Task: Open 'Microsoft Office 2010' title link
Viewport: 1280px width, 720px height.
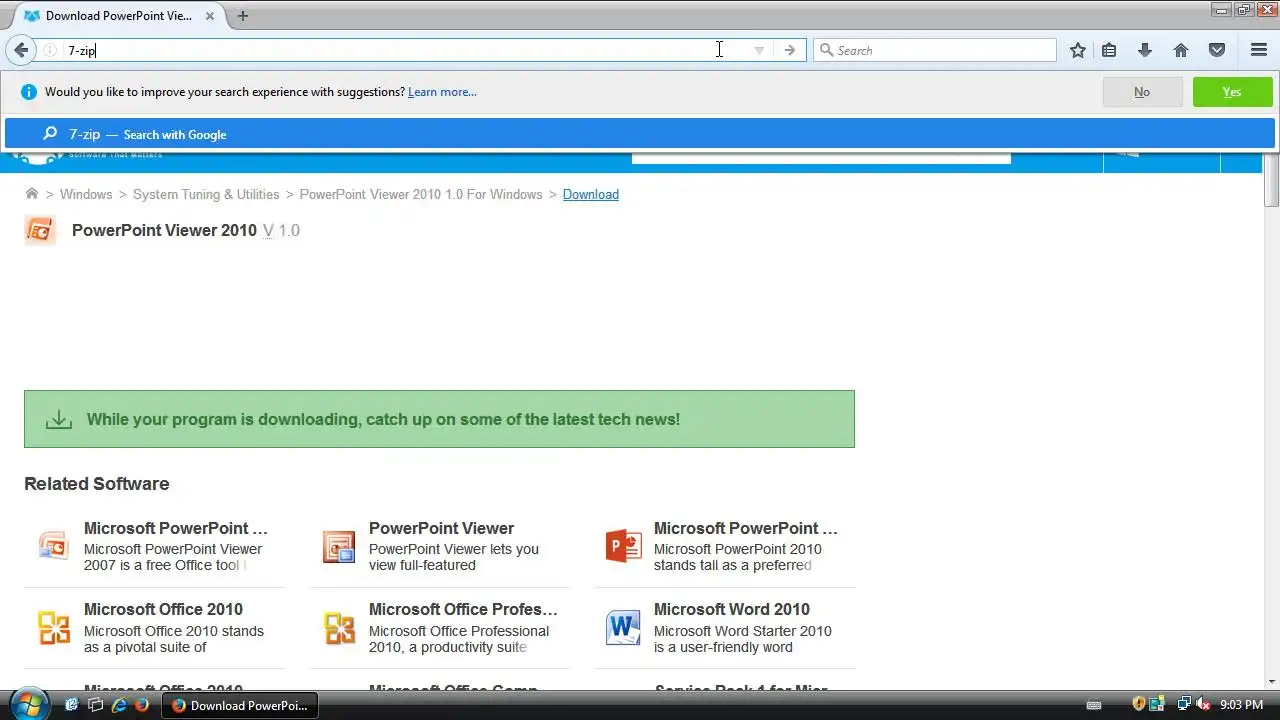Action: tap(163, 609)
